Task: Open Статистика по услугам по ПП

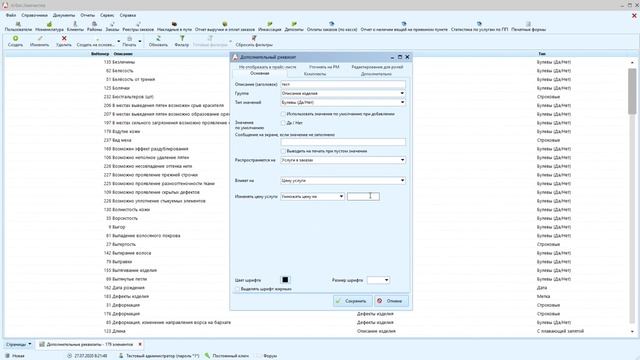Action: point(480,27)
